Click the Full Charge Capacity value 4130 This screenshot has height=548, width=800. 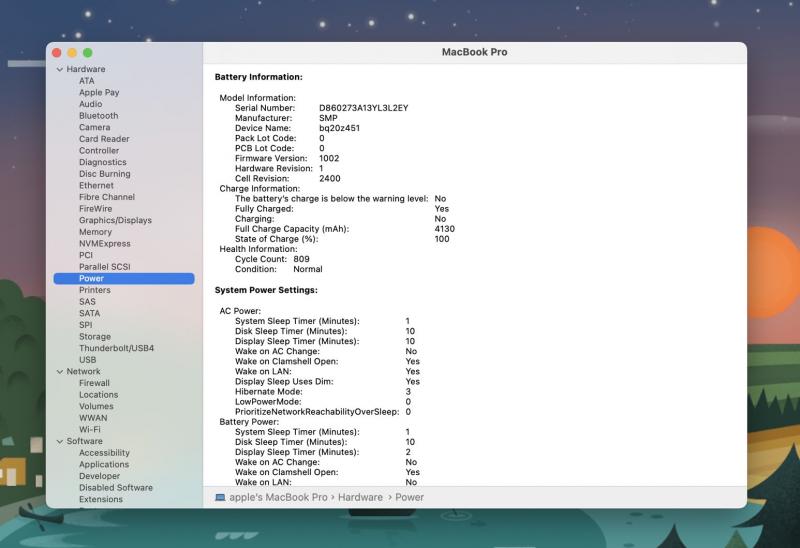click(444, 229)
